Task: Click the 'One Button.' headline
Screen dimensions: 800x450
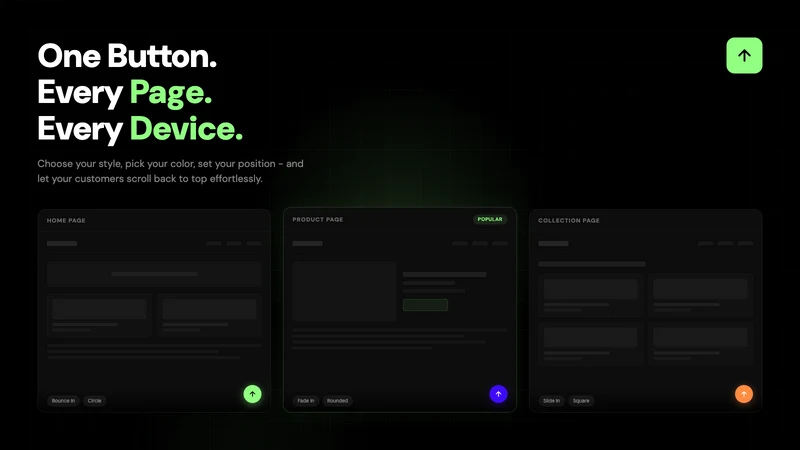Action: click(127, 56)
